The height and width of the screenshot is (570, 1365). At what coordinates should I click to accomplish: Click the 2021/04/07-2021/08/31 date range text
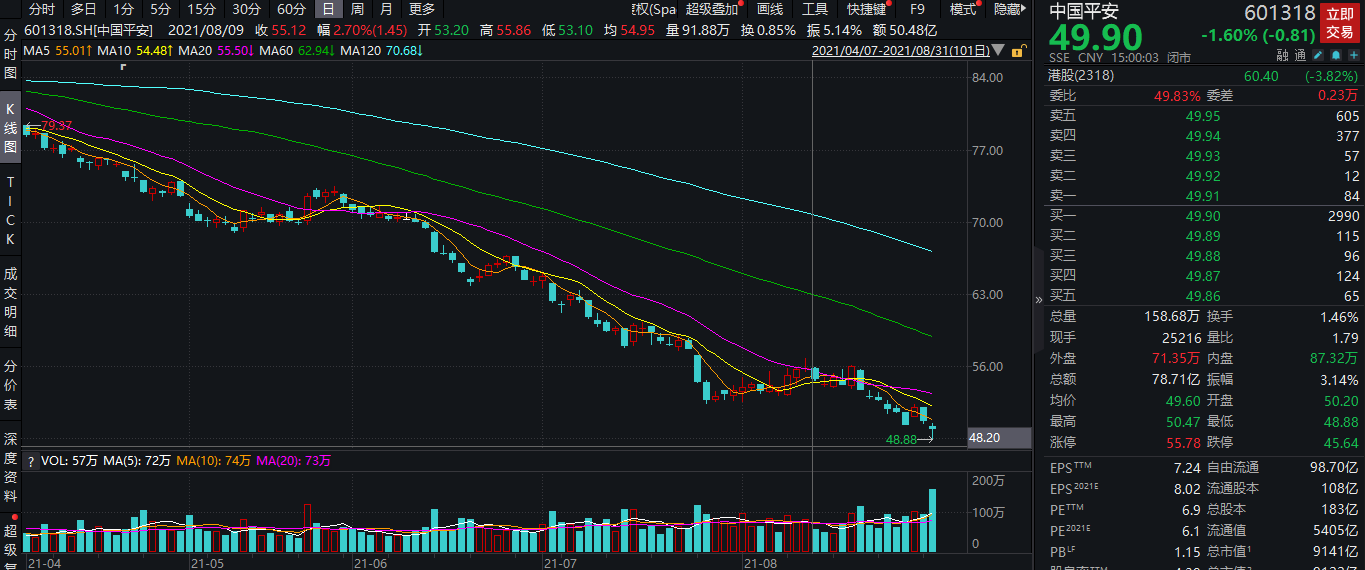point(899,50)
